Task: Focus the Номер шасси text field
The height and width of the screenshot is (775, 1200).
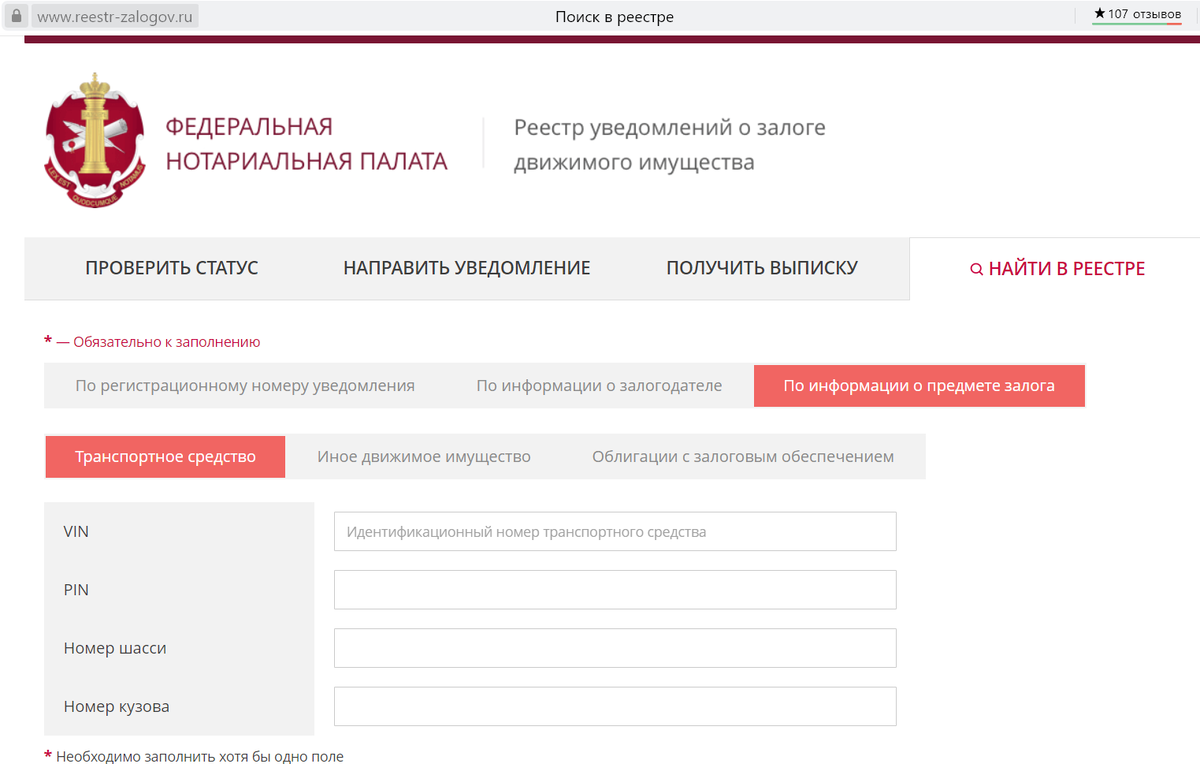Action: [614, 648]
